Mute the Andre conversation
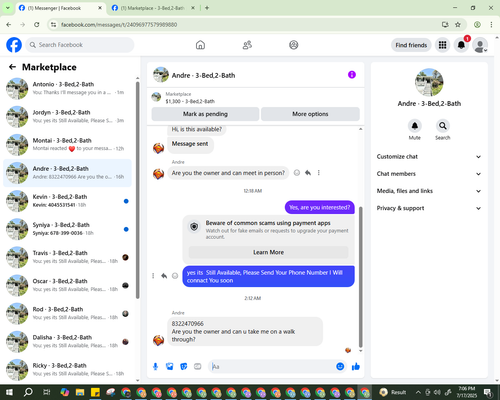Viewport: 500px width, 400px height. tap(415, 126)
